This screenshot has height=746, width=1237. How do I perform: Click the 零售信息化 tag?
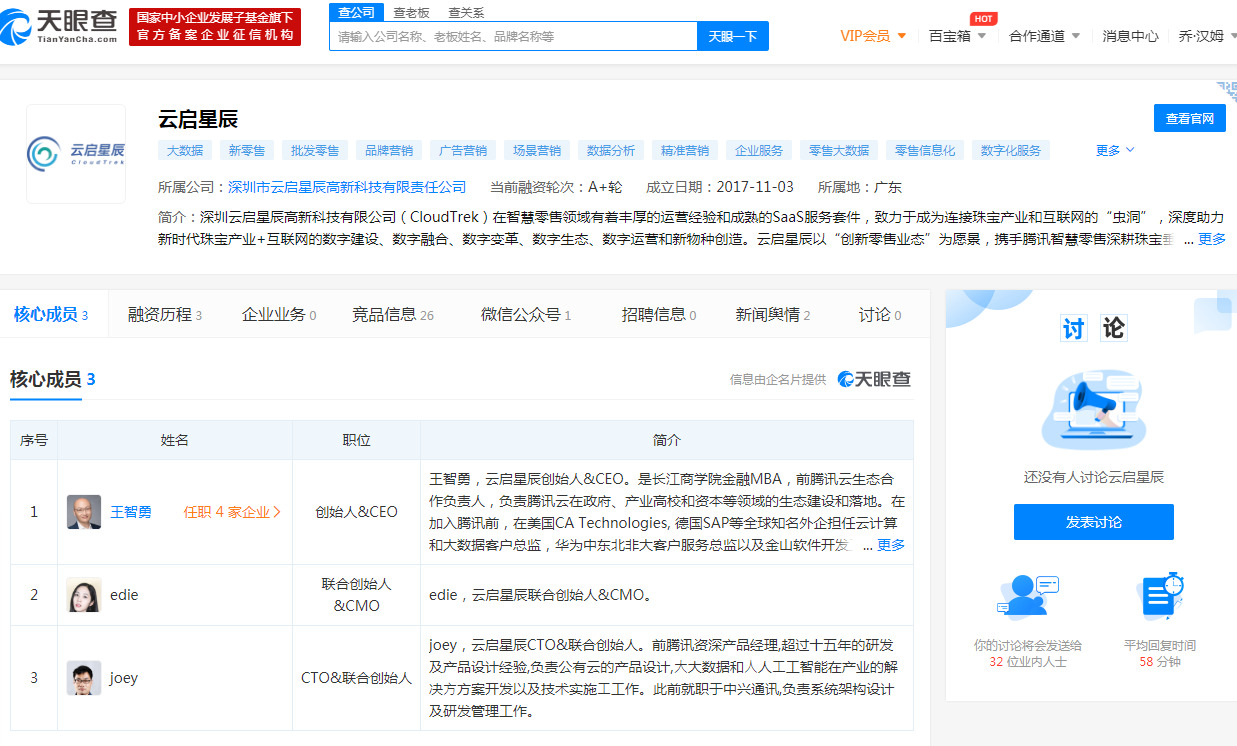[925, 151]
